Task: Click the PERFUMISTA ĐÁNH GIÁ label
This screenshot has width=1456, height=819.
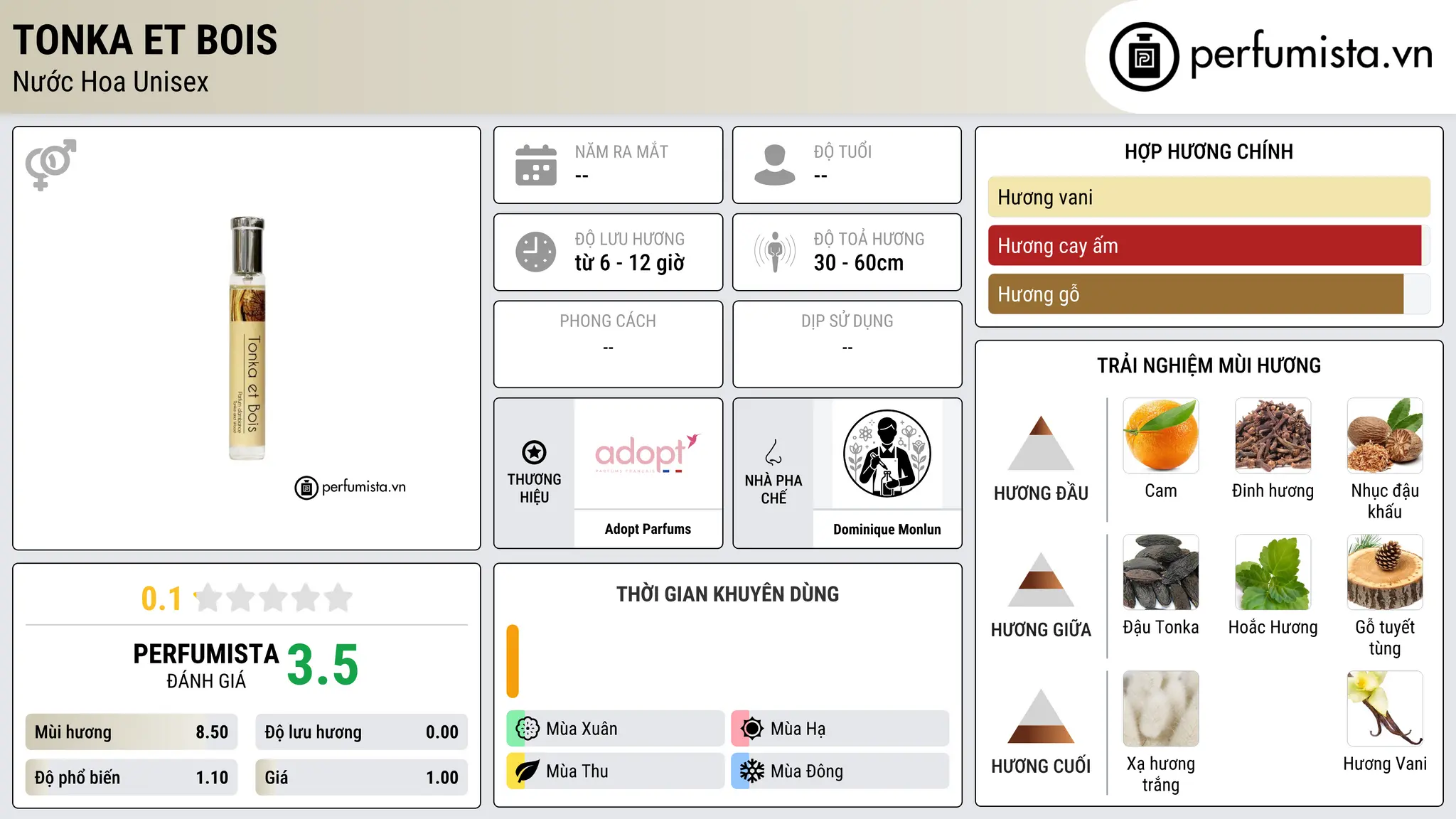Action: point(206,665)
